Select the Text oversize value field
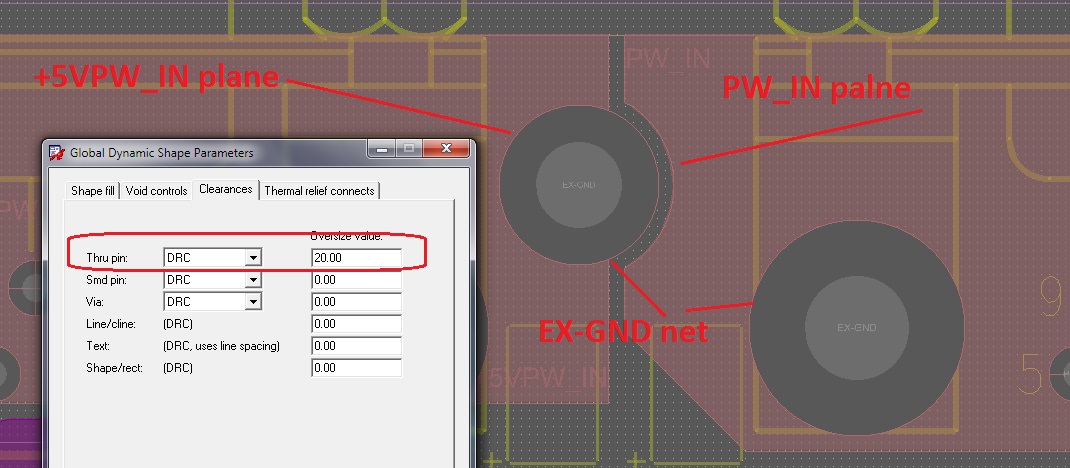 click(x=356, y=346)
